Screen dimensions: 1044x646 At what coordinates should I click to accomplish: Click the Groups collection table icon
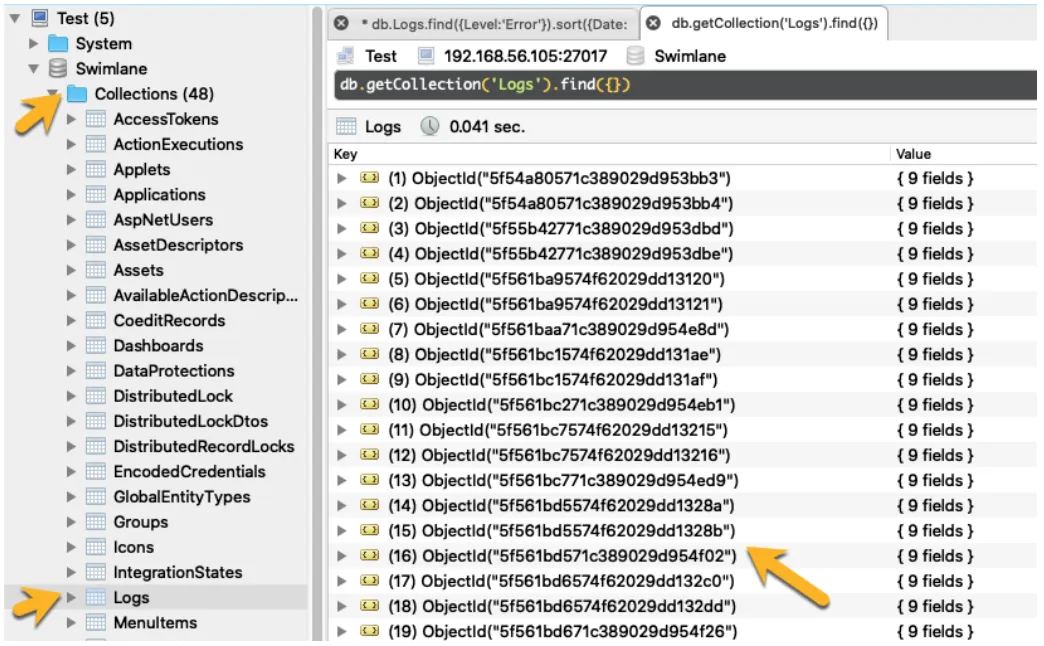tap(96, 522)
